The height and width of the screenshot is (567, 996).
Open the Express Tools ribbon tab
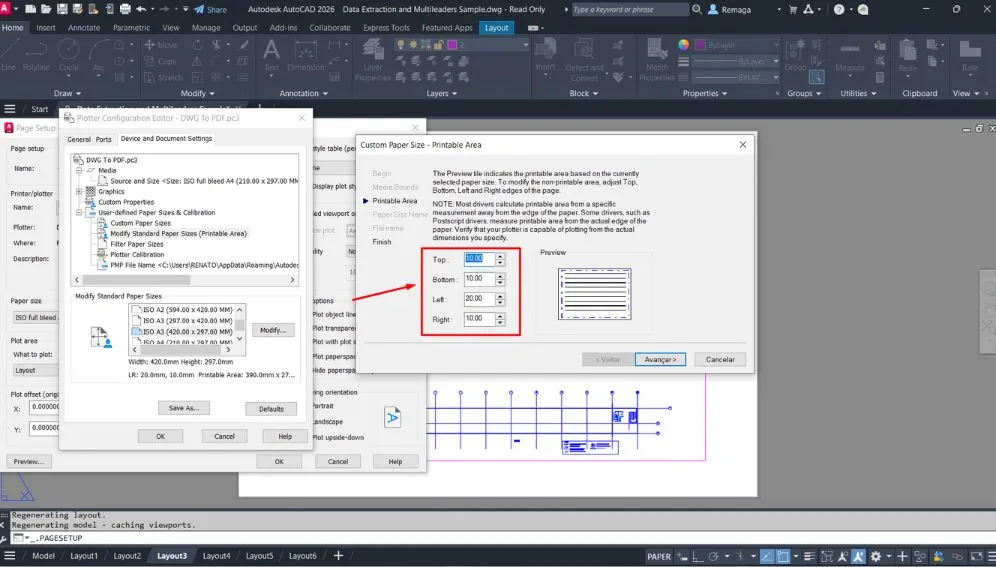[386, 28]
